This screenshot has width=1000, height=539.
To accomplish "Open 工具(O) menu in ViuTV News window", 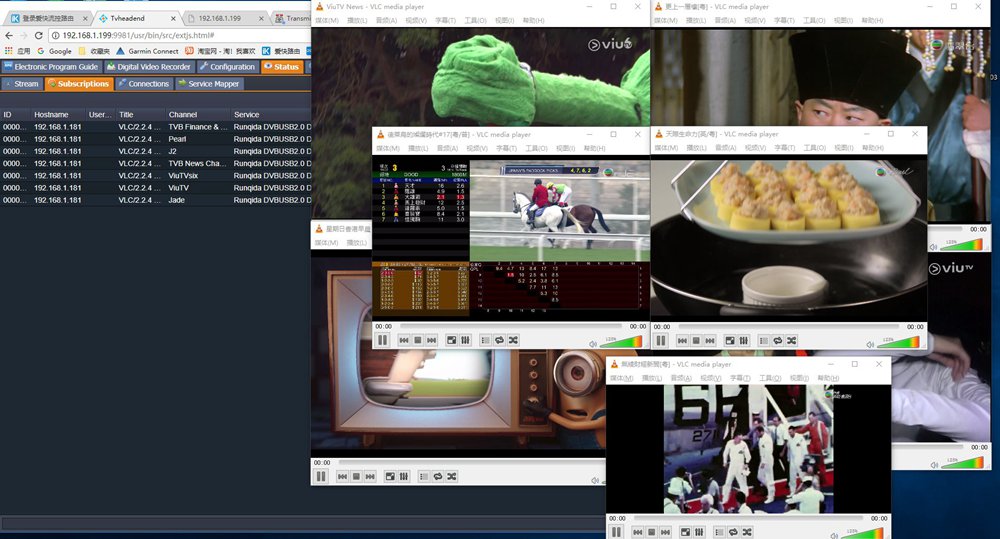I will 475,20.
